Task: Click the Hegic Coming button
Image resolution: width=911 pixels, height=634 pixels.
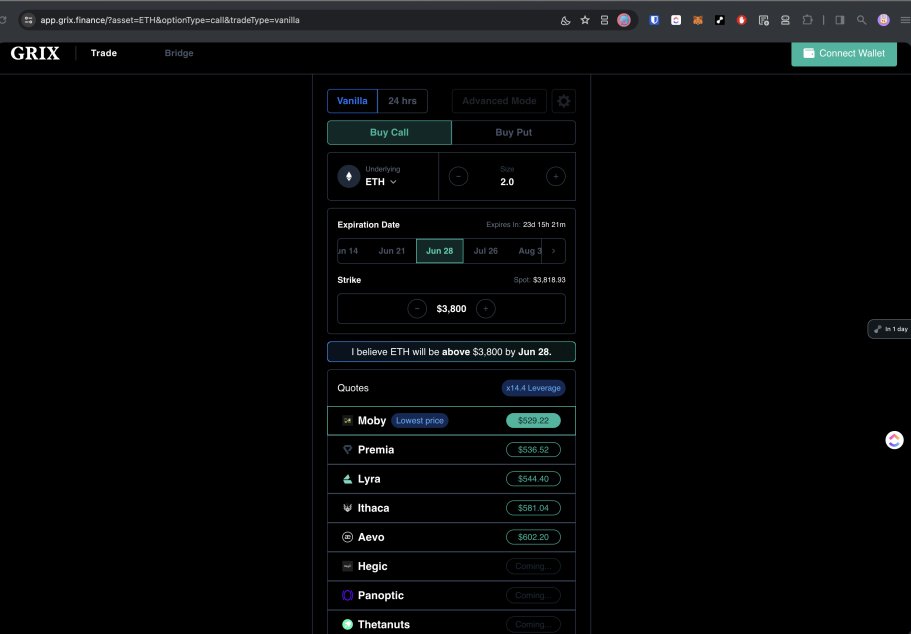Action: click(533, 566)
